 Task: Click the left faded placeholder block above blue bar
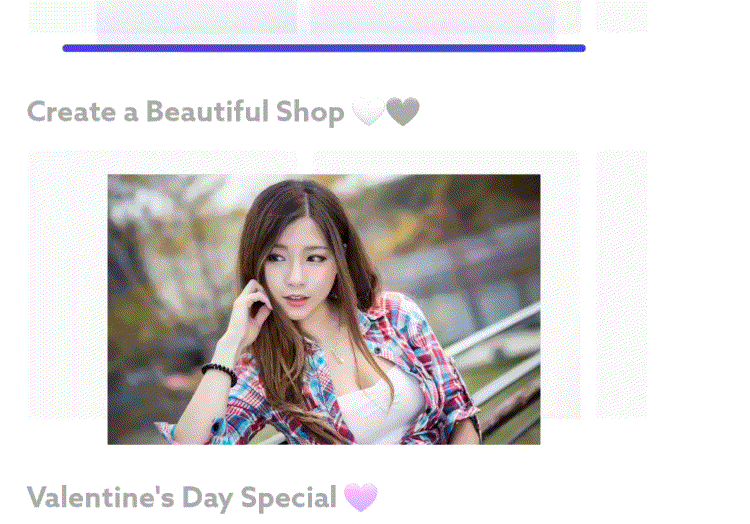click(x=196, y=18)
